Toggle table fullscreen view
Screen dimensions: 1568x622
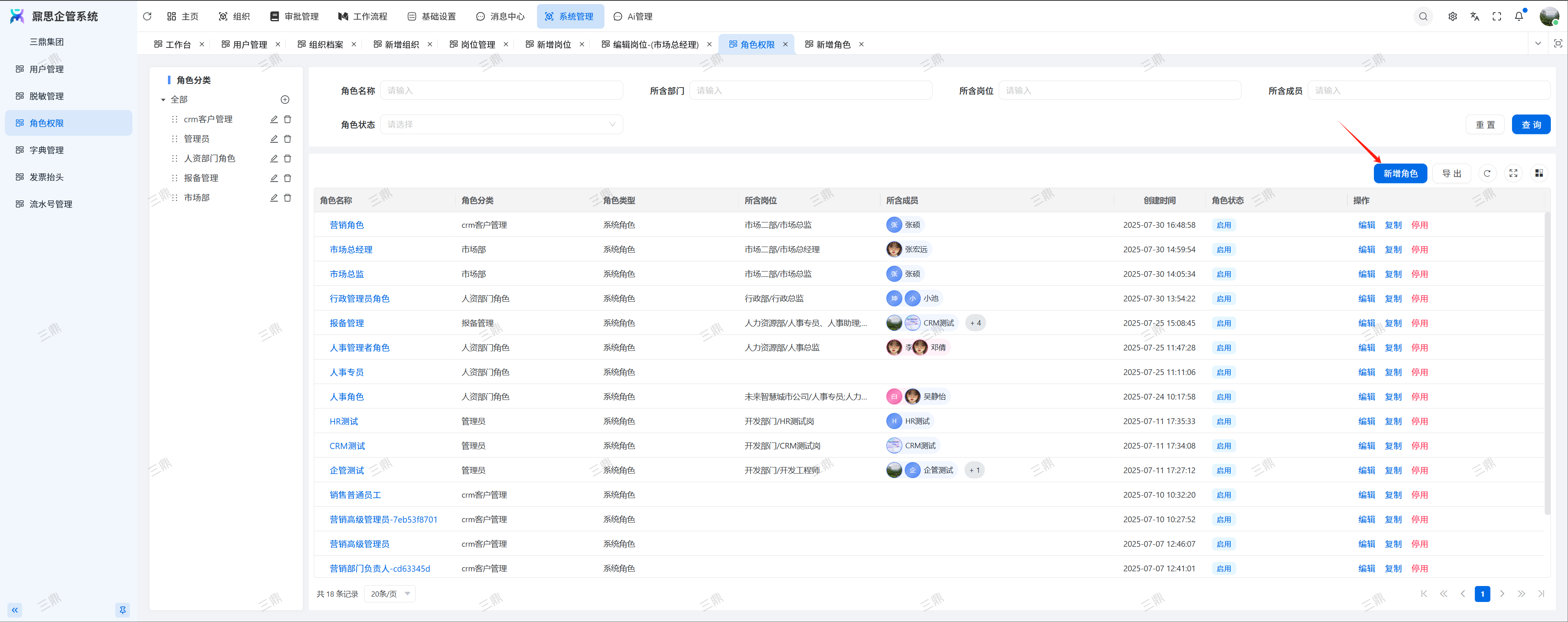1513,174
